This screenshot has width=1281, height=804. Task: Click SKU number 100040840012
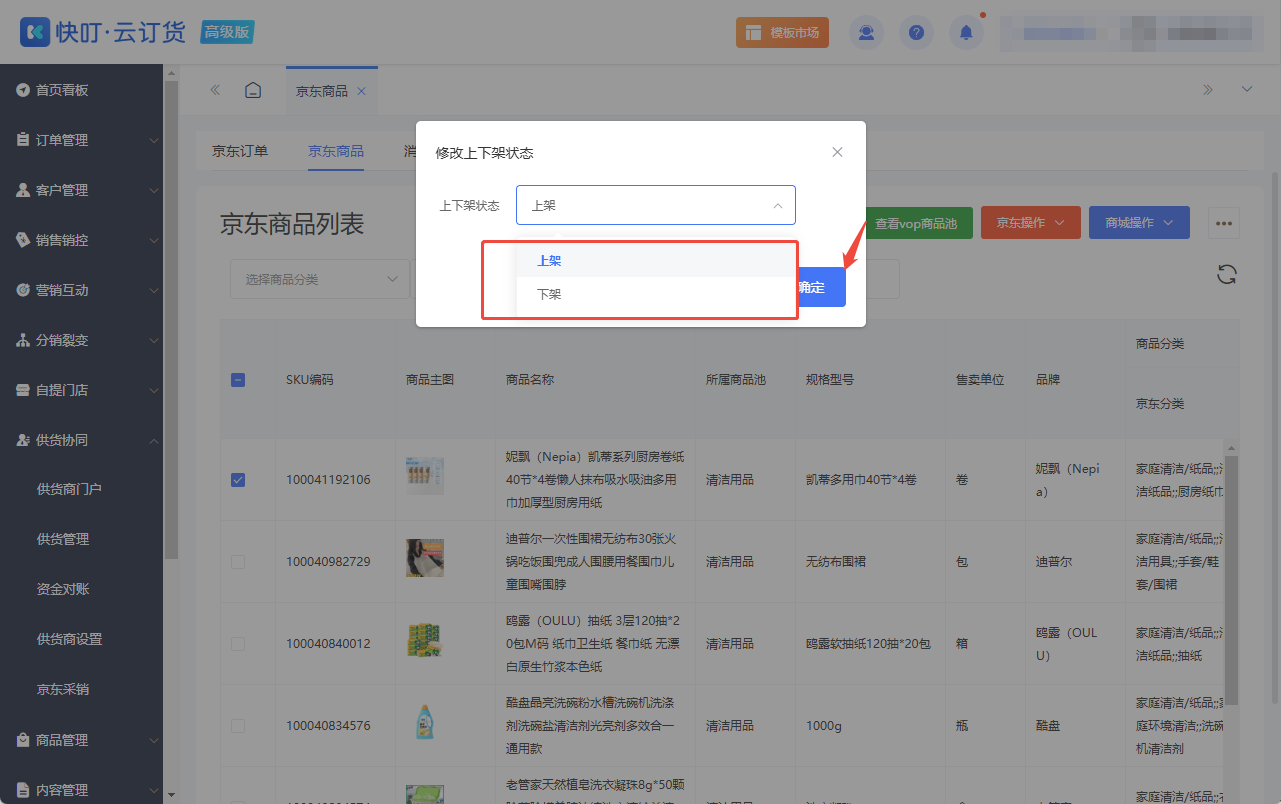coord(328,644)
